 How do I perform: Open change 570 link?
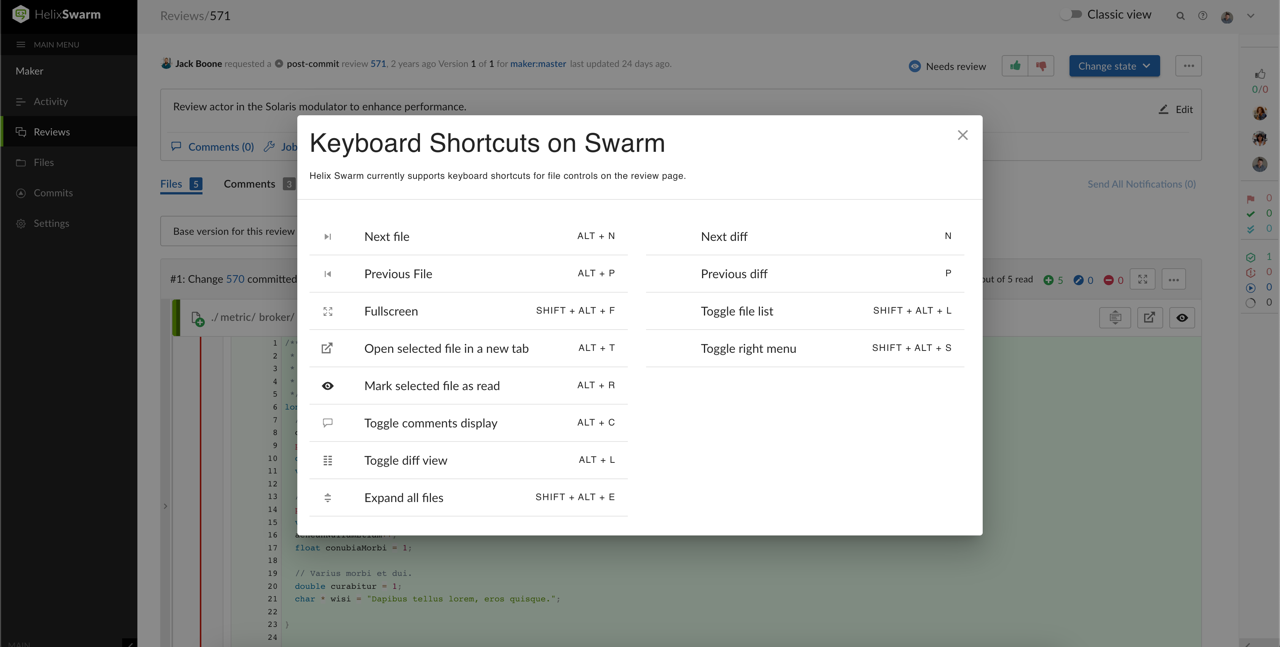tap(235, 280)
